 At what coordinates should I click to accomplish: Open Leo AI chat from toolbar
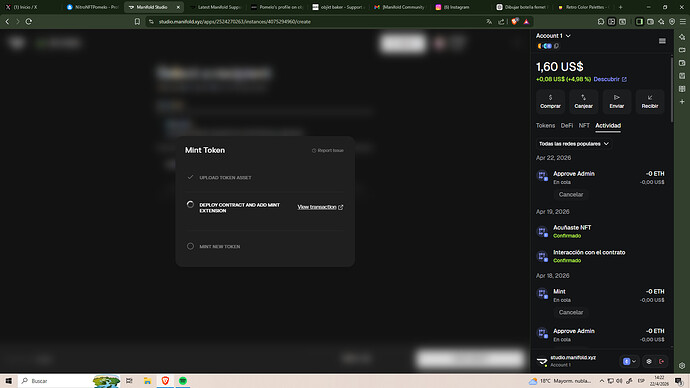[661, 22]
